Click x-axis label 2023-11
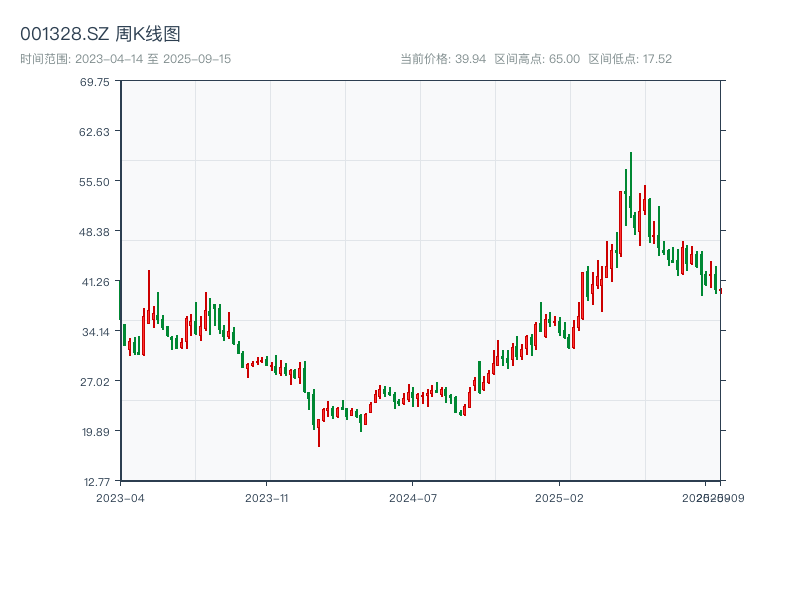 pos(267,498)
